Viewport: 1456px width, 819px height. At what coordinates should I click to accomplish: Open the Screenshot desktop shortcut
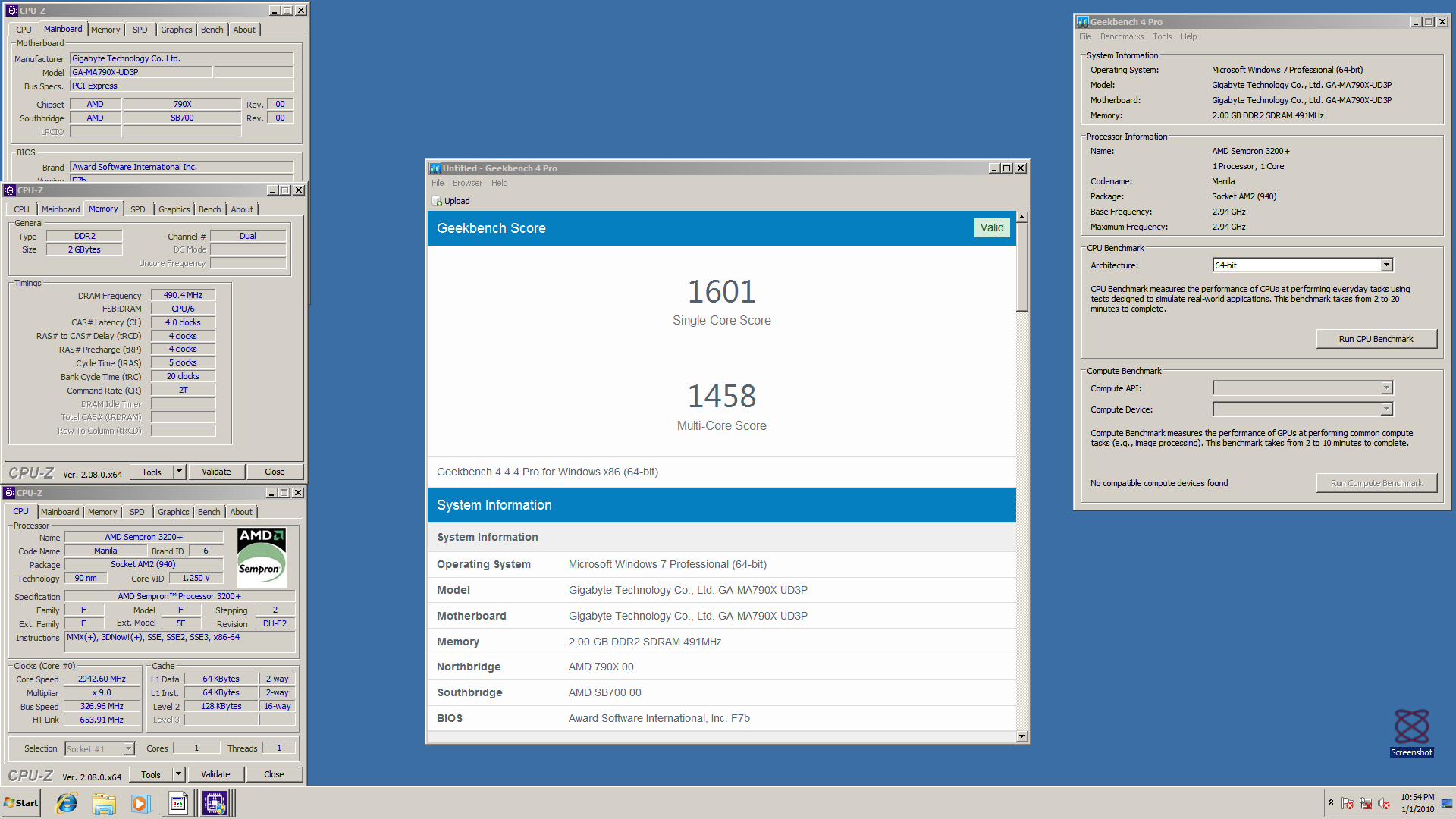pyautogui.click(x=1411, y=733)
